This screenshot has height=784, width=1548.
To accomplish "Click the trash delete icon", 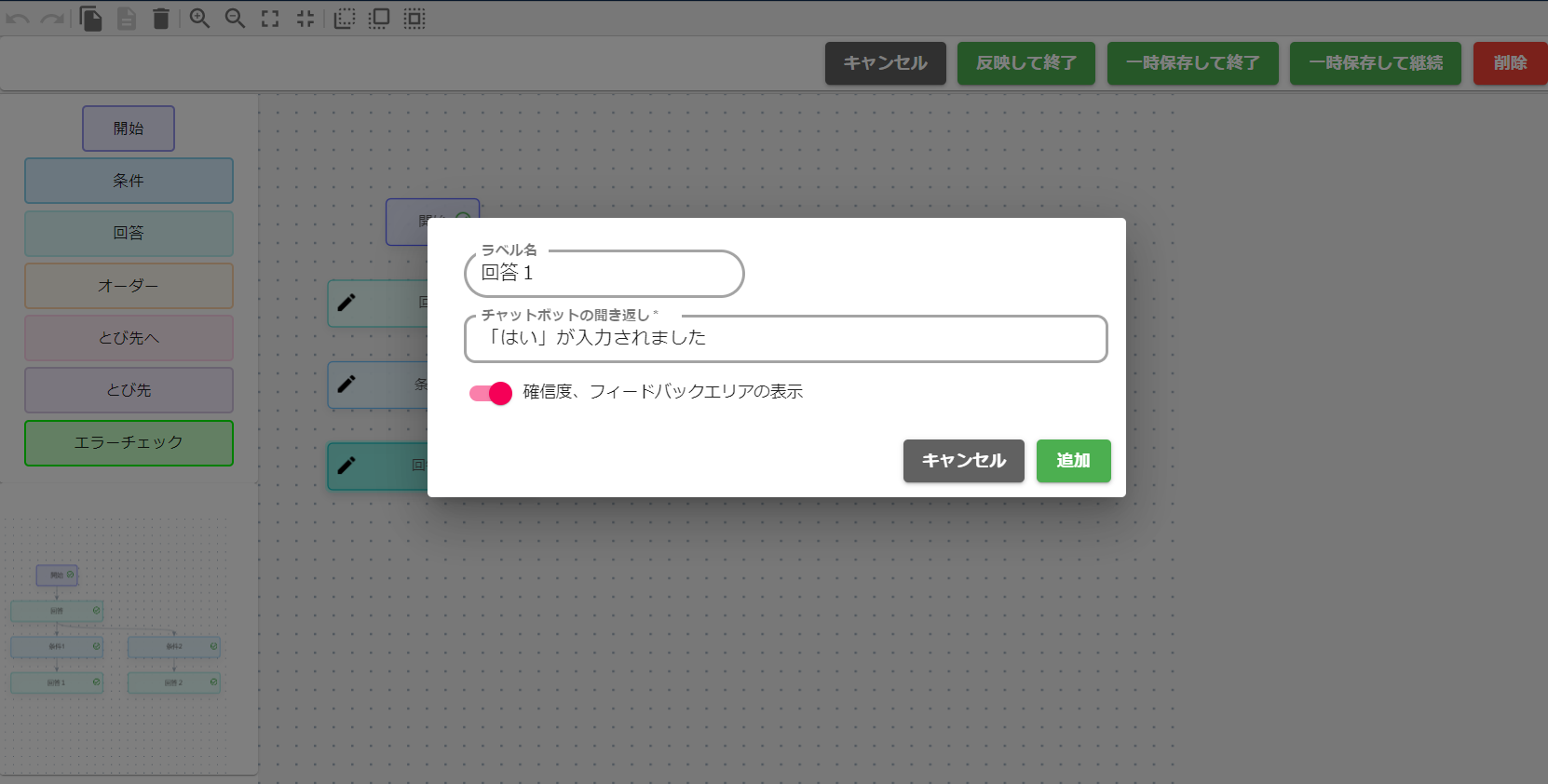I will coord(161,19).
